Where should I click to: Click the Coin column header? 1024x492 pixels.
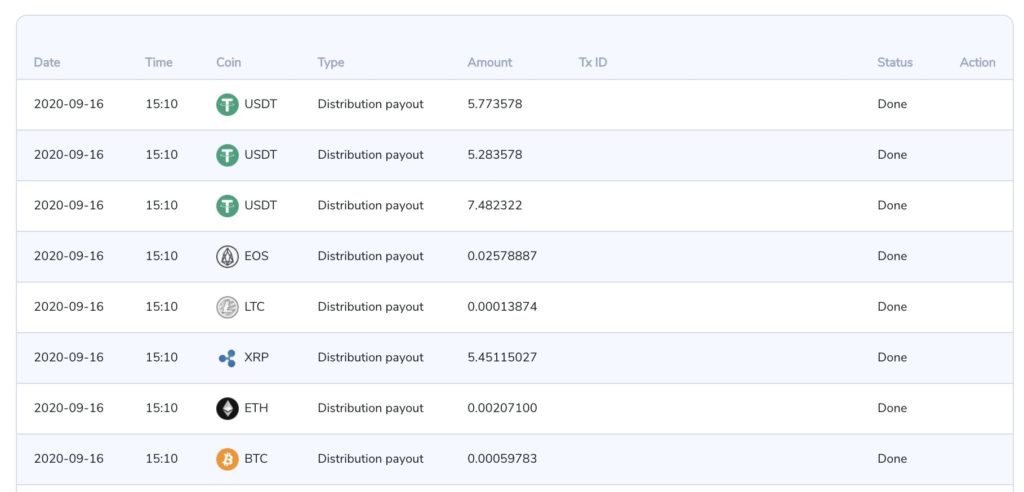click(229, 62)
